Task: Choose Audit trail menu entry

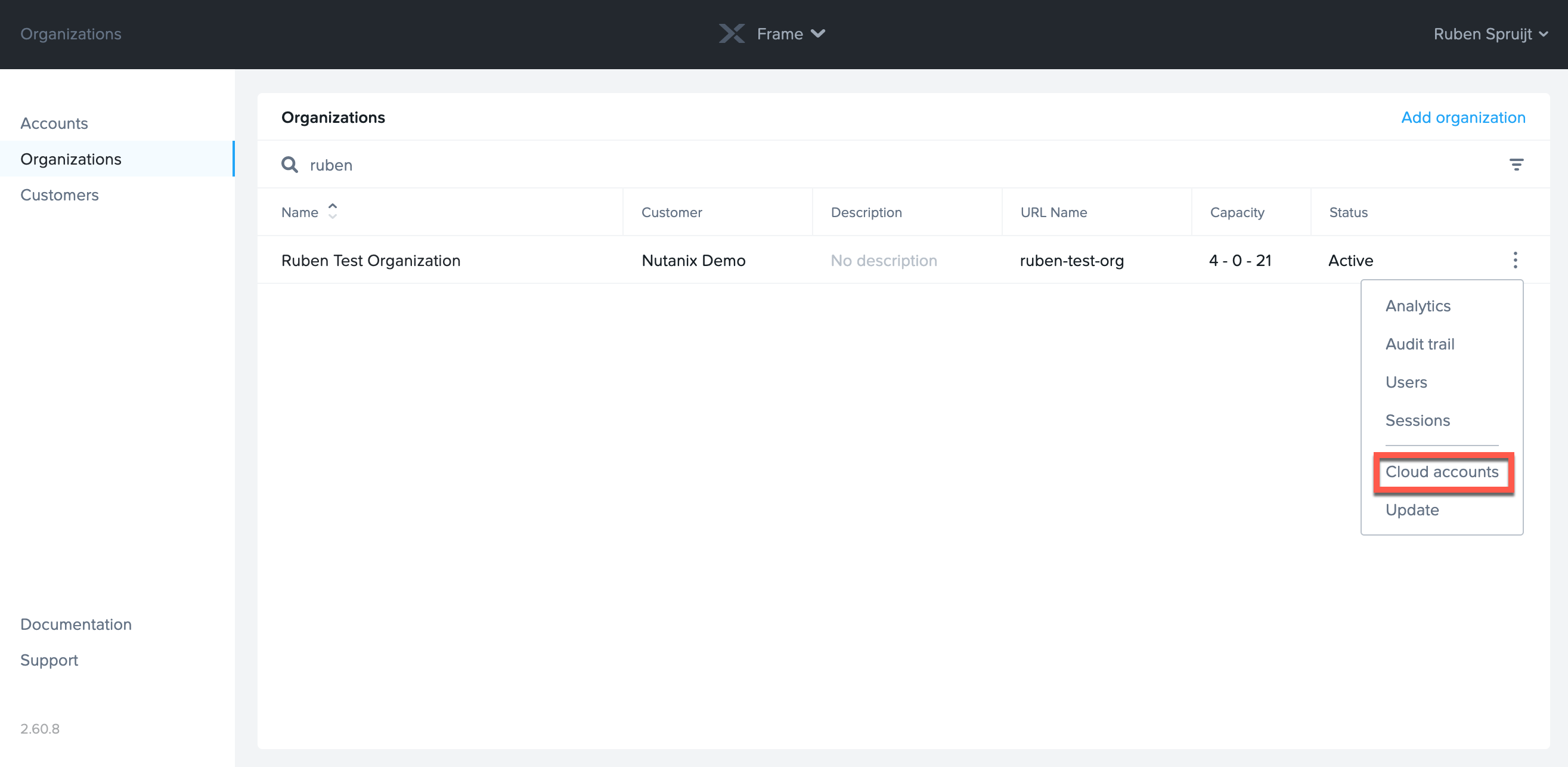Action: 1420,344
